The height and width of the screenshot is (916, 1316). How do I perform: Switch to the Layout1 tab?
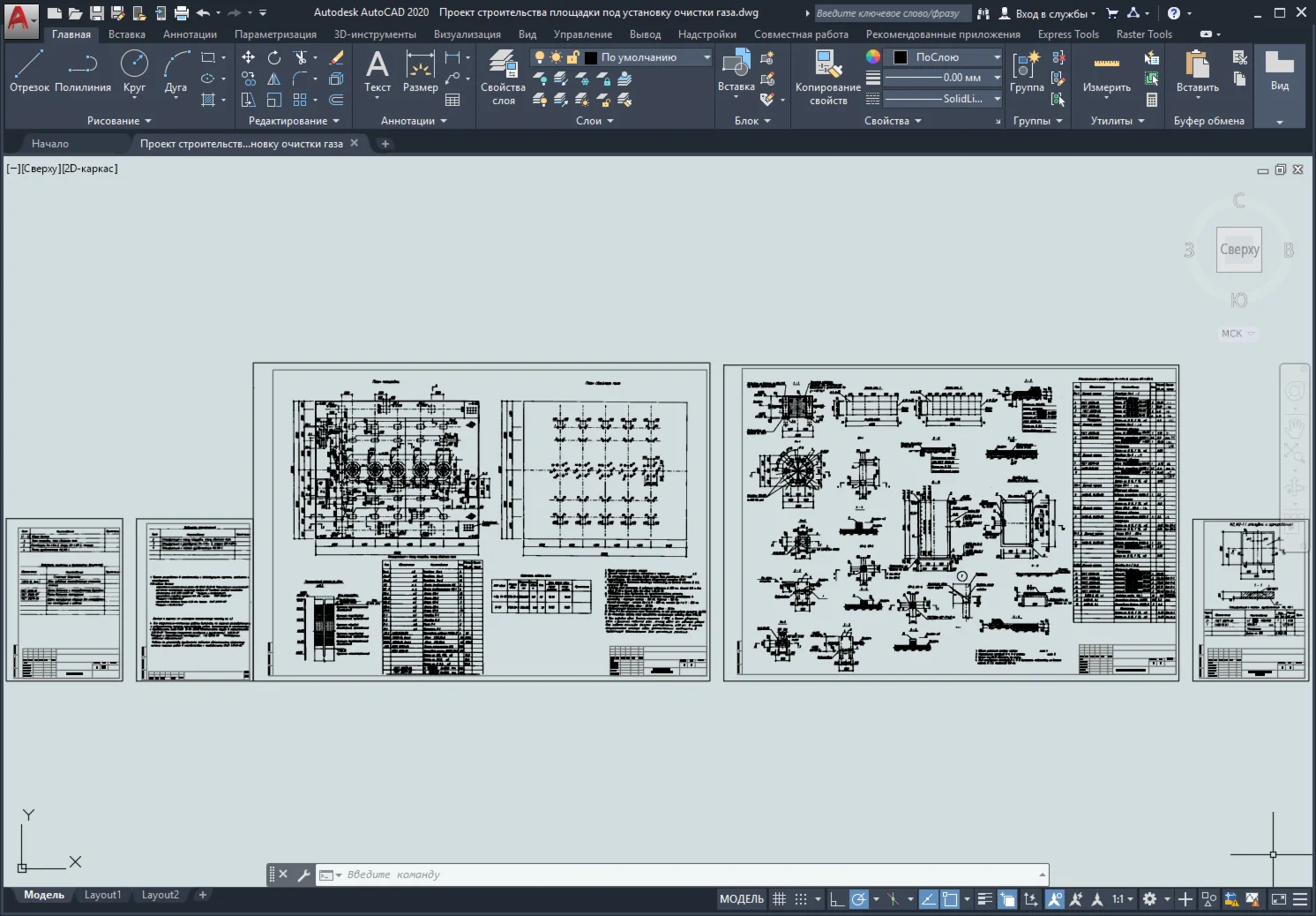[102, 895]
